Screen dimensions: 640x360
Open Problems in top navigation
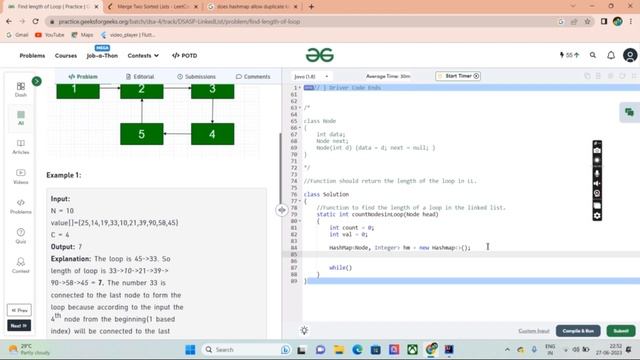[x=32, y=56]
